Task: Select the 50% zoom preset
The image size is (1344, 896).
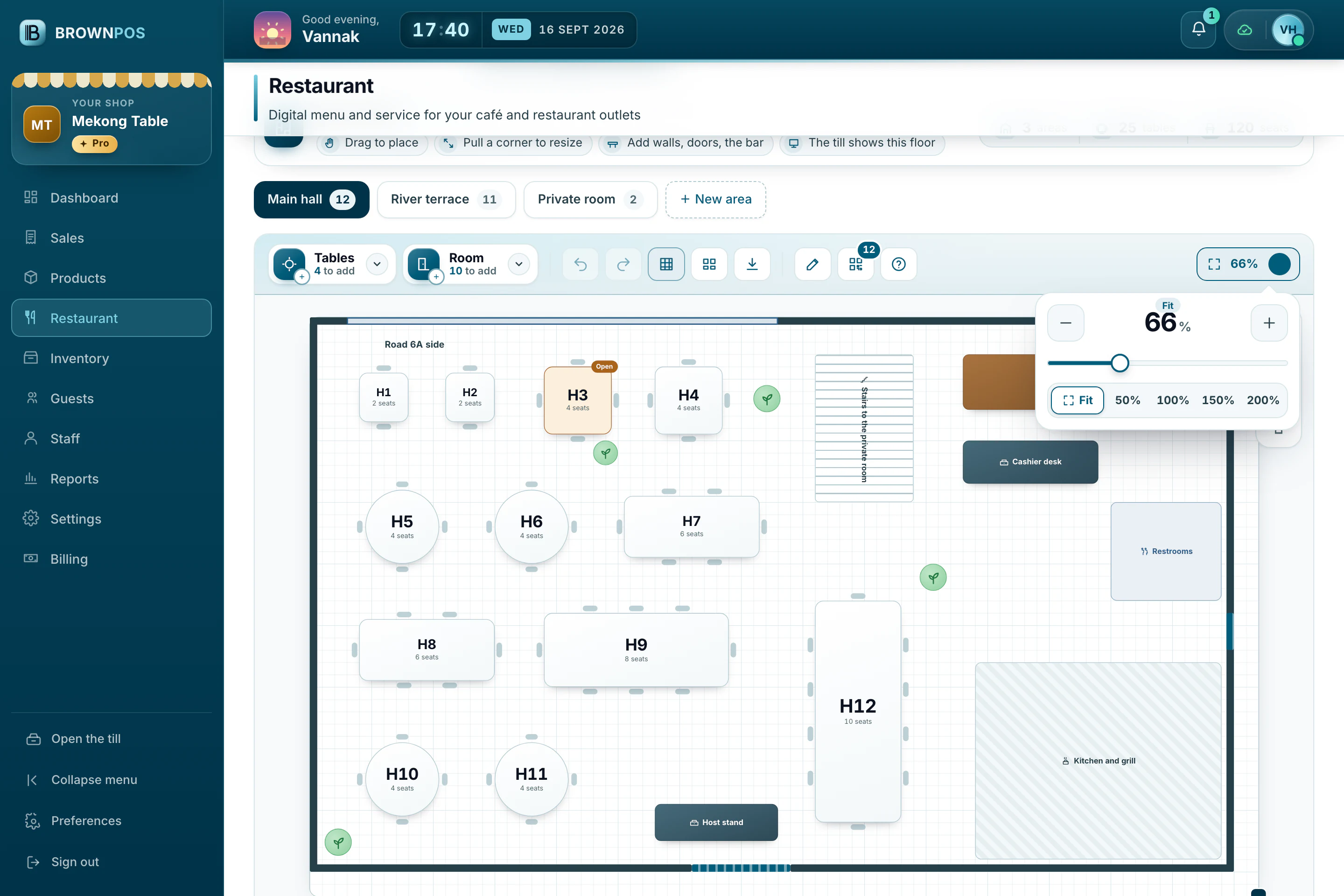Action: 1127,400
